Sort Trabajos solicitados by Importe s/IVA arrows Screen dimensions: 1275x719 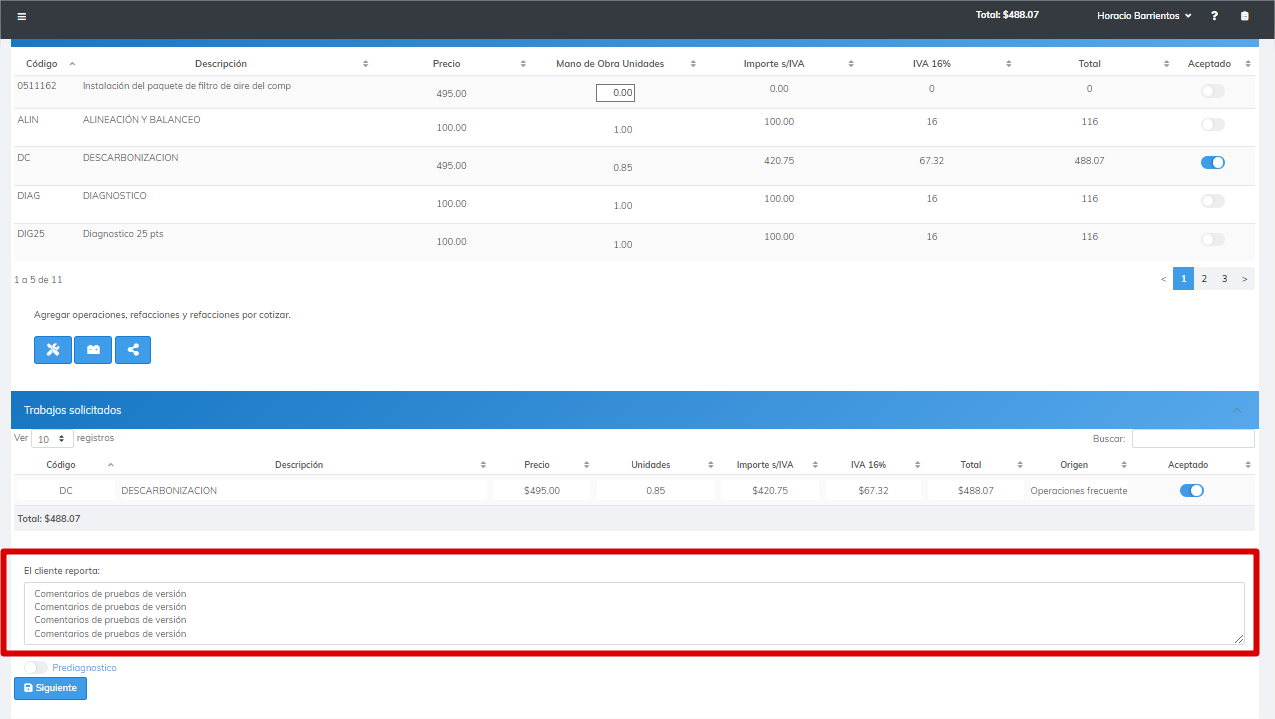click(x=816, y=465)
